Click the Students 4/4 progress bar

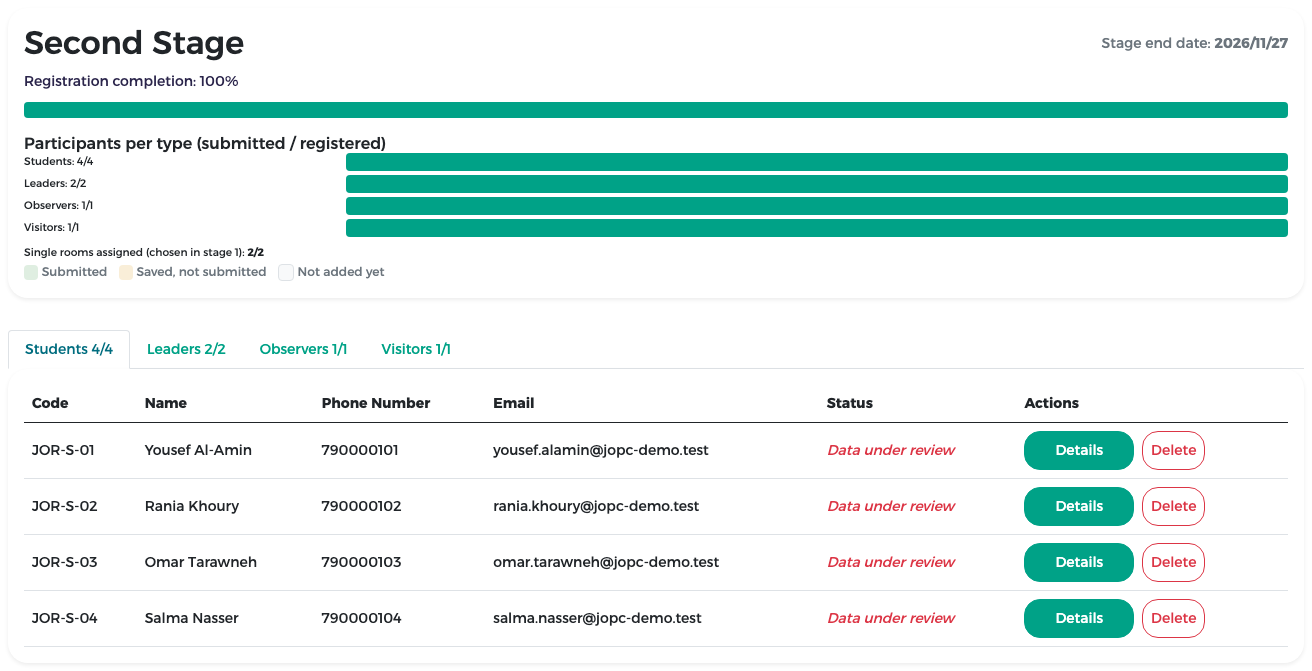coord(817,162)
